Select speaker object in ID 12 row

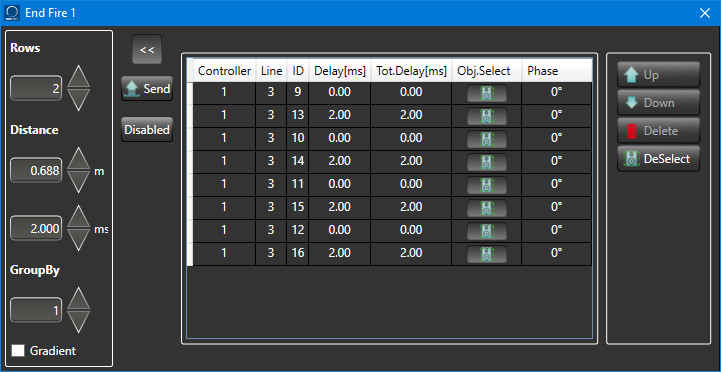[x=486, y=231]
